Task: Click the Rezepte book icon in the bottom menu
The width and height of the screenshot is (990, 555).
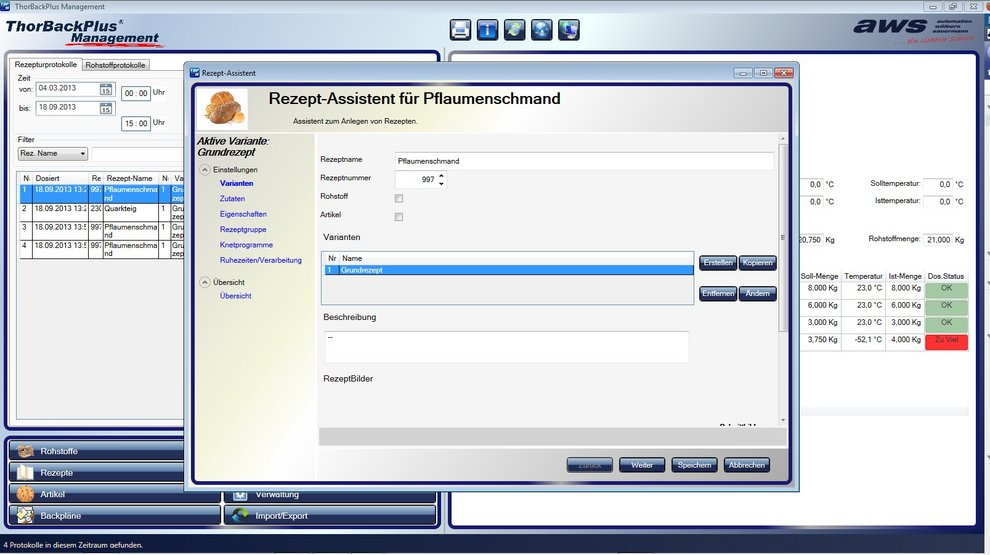Action: point(25,472)
